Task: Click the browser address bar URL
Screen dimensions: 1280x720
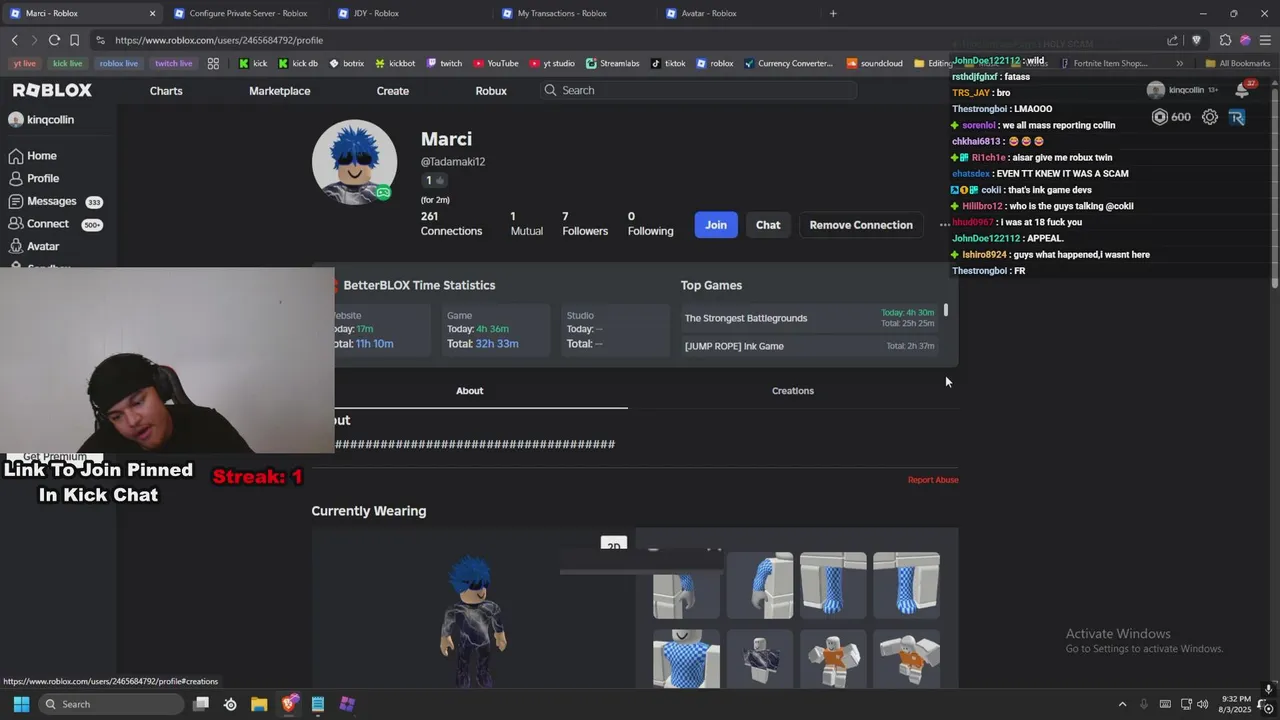Action: coord(219,40)
